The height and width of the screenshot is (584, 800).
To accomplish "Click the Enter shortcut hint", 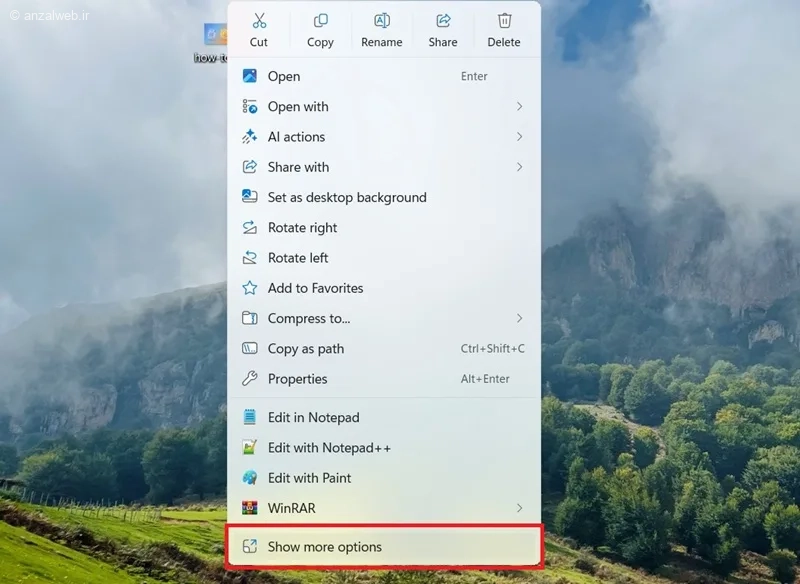I will 474,76.
